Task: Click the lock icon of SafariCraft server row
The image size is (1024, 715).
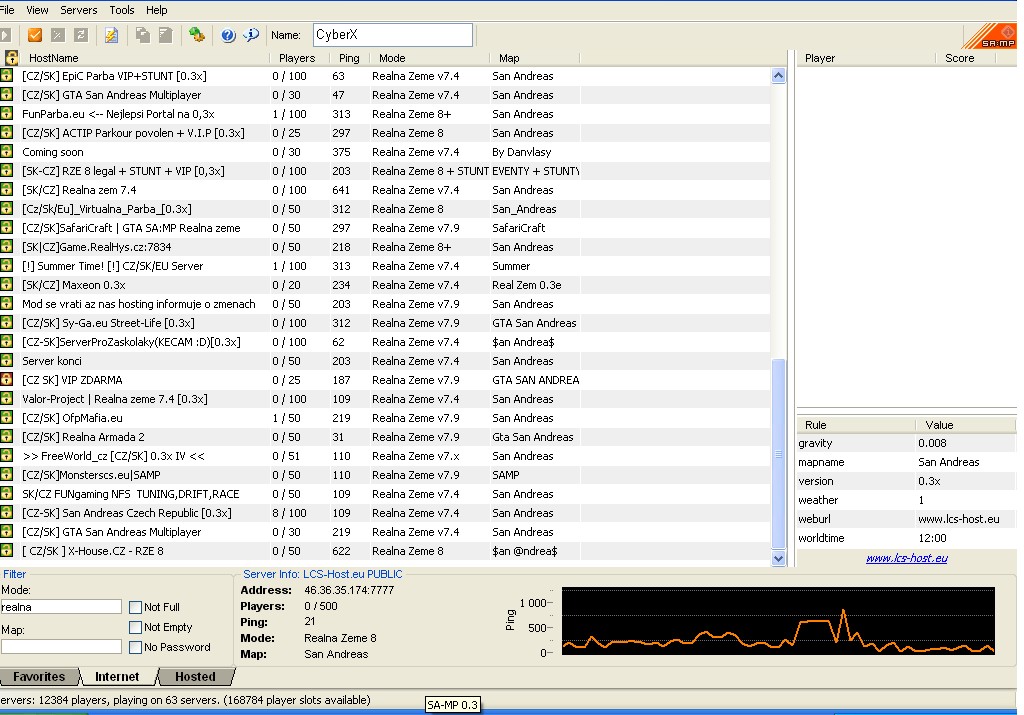Action: pyautogui.click(x=7, y=228)
